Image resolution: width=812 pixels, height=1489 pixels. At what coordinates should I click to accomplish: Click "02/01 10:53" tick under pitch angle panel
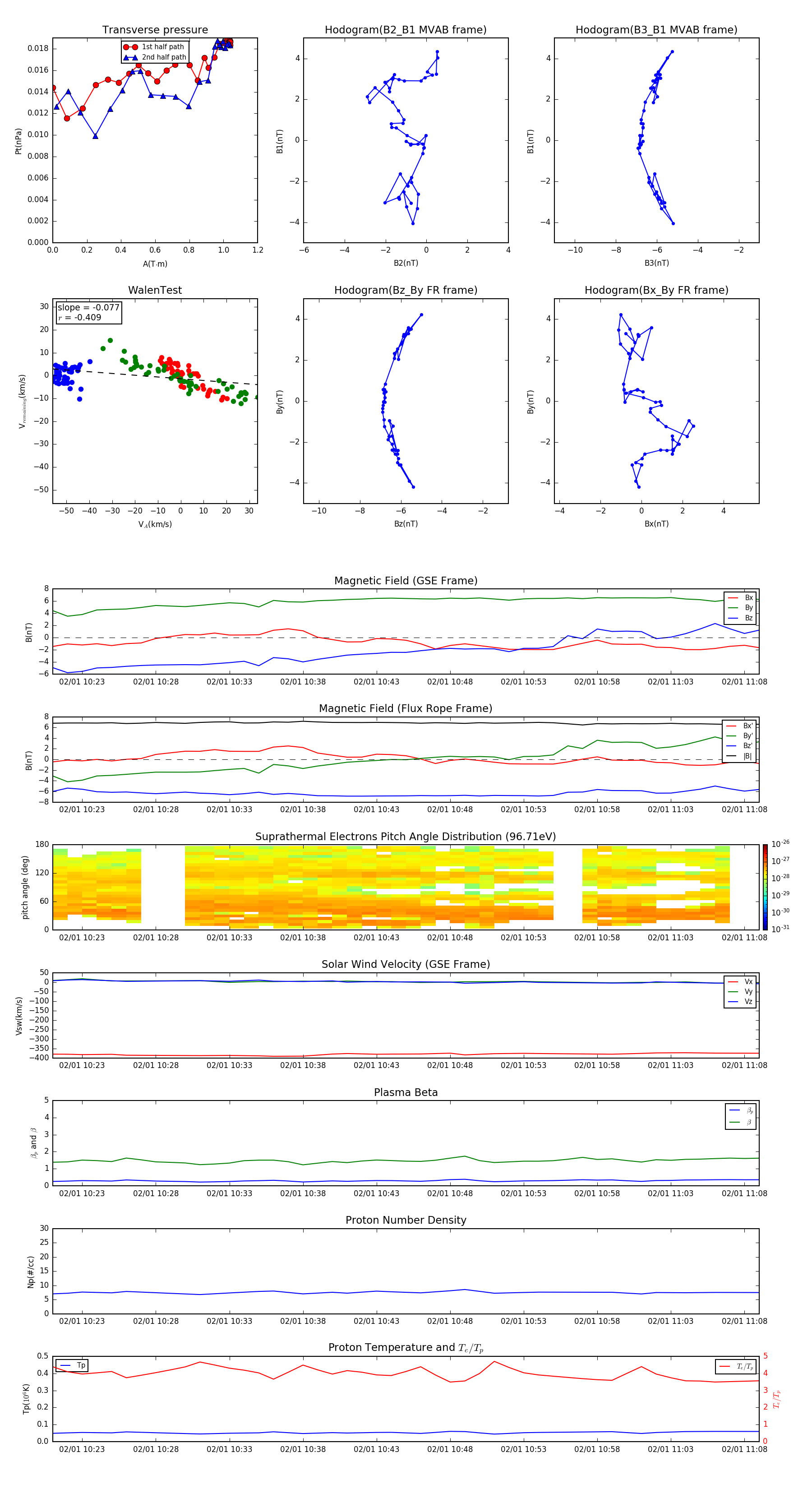(524, 938)
